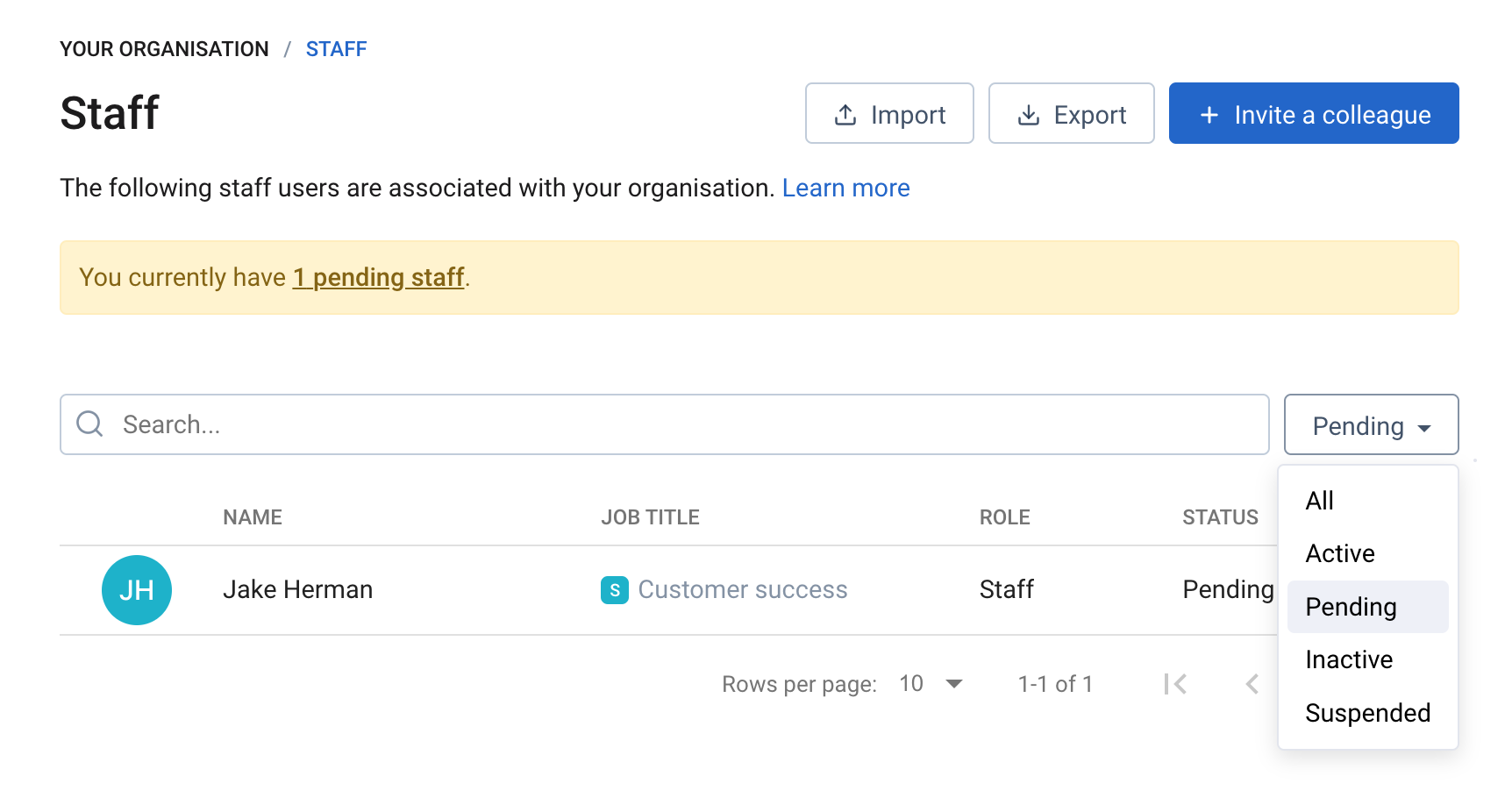This screenshot has width=1512, height=812.
Task: Click the S team badge icon
Action: pyautogui.click(x=615, y=590)
